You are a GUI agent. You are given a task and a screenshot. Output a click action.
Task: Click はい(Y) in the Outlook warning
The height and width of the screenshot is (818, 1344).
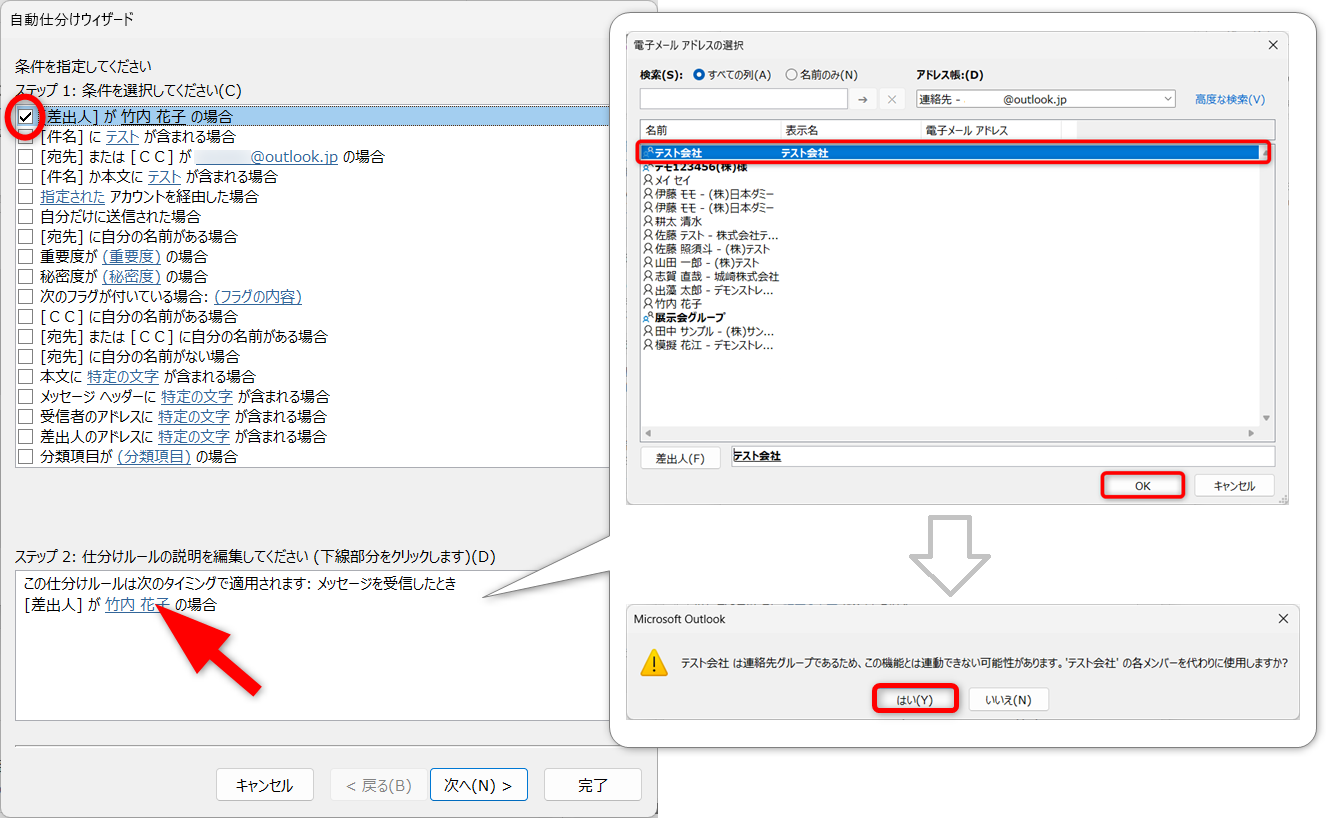[x=915, y=700]
